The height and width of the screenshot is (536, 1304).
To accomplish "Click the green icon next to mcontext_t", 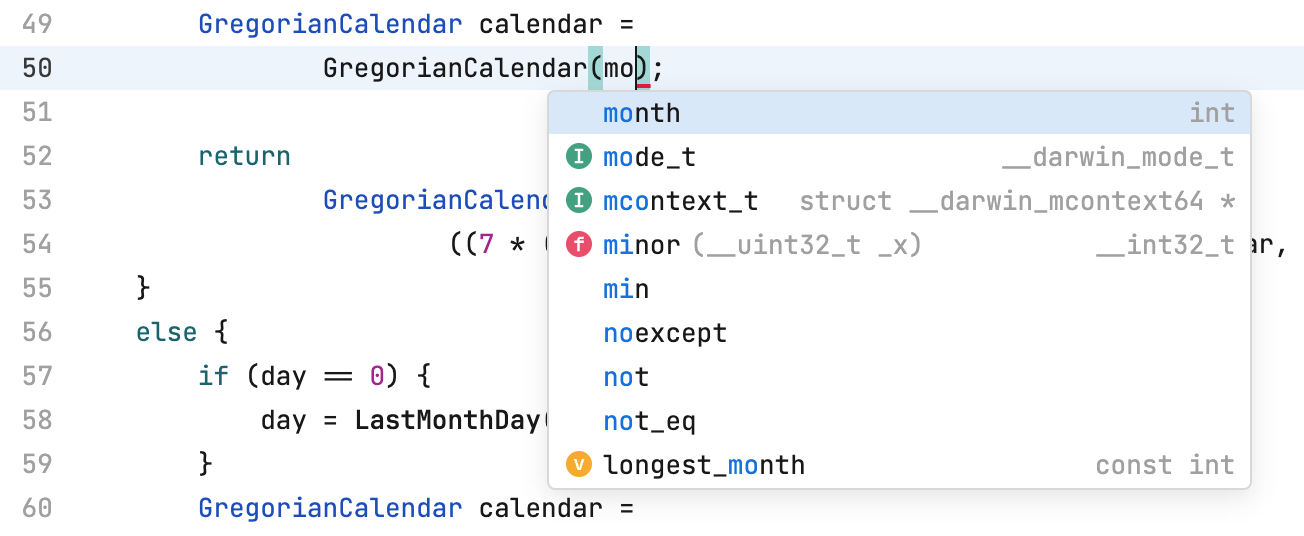I will [x=579, y=201].
